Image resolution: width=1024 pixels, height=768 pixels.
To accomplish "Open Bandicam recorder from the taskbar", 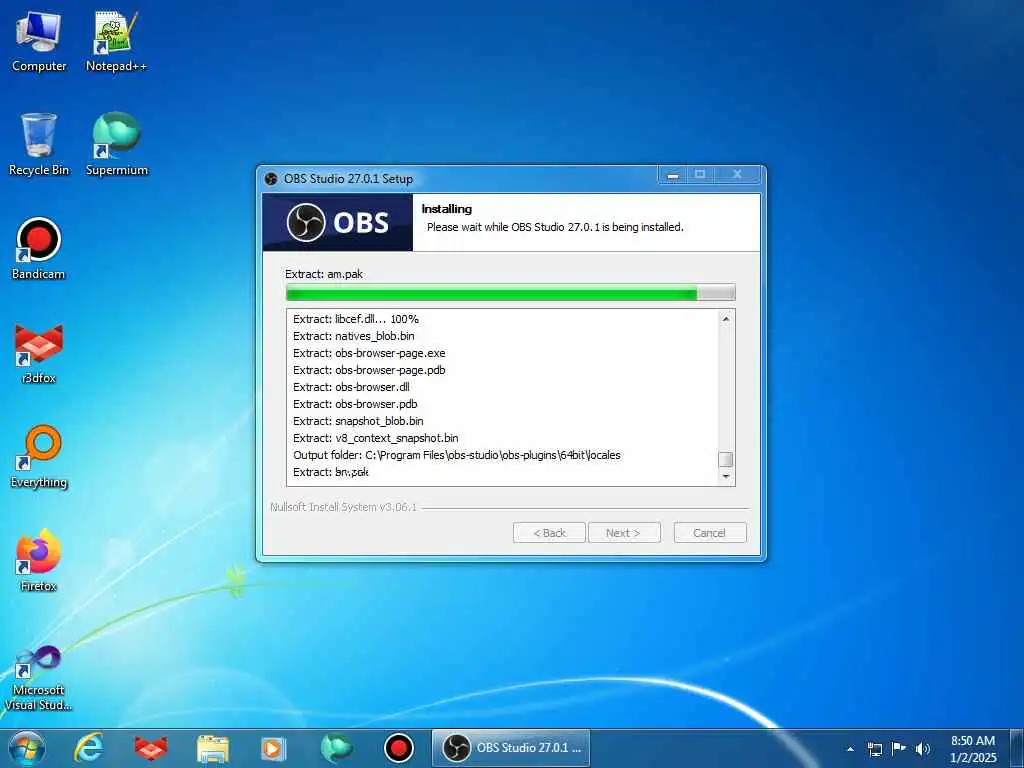I will tap(398, 748).
